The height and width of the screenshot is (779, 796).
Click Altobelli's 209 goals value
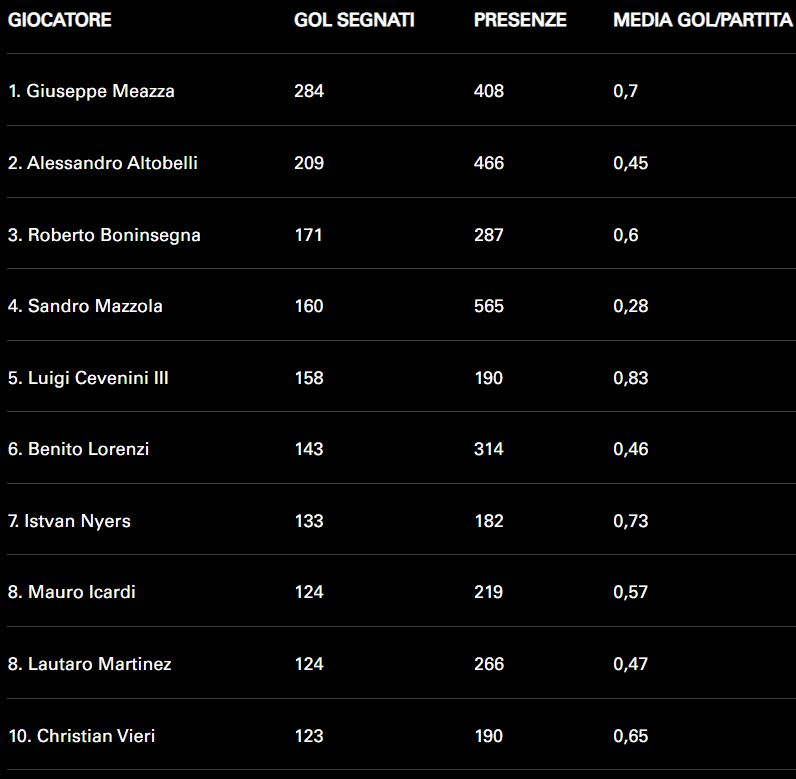(309, 163)
